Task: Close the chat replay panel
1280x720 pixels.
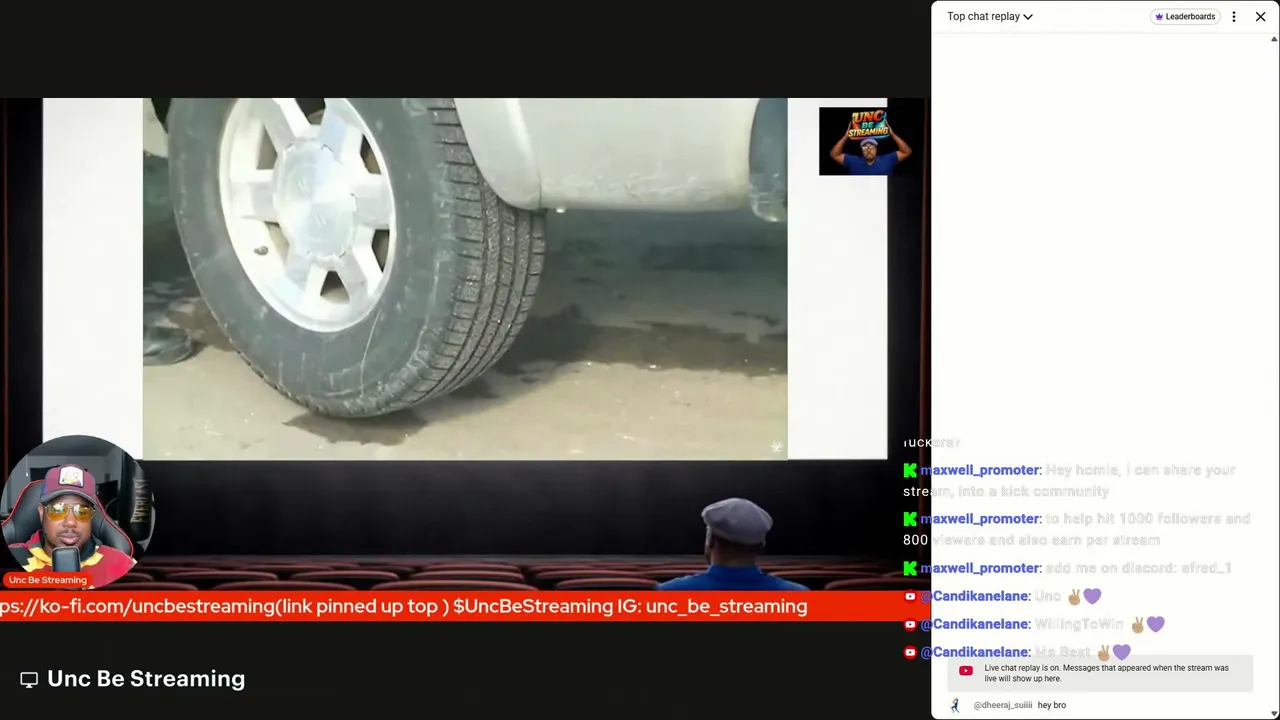Action: point(1260,16)
